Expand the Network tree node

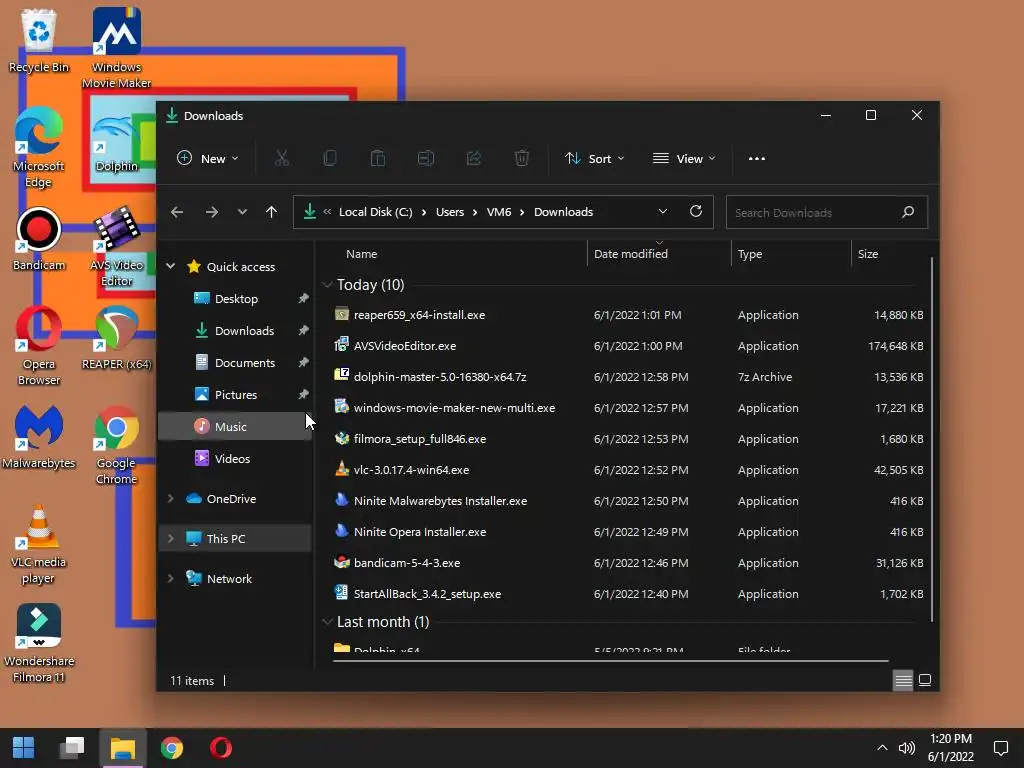171,579
